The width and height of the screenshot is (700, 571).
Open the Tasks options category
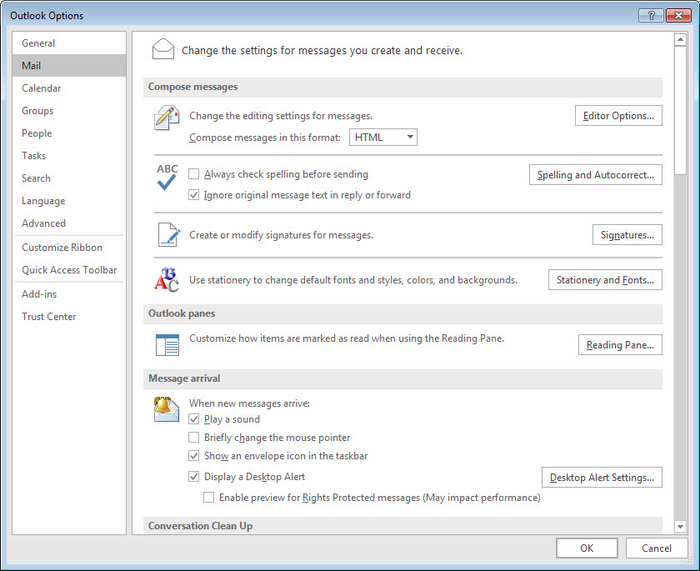tap(69, 156)
